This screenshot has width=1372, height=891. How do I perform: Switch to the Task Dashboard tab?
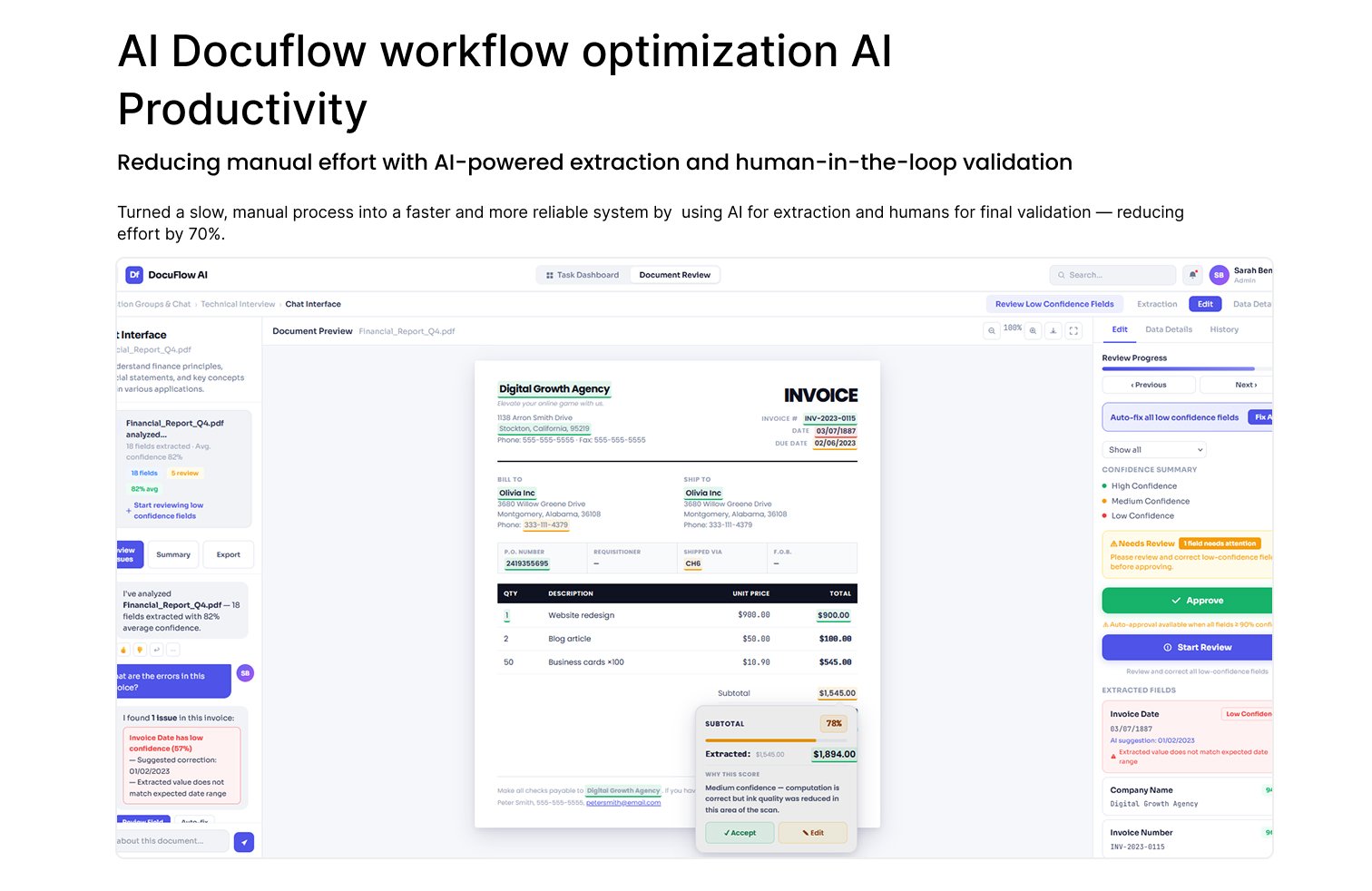pos(582,275)
